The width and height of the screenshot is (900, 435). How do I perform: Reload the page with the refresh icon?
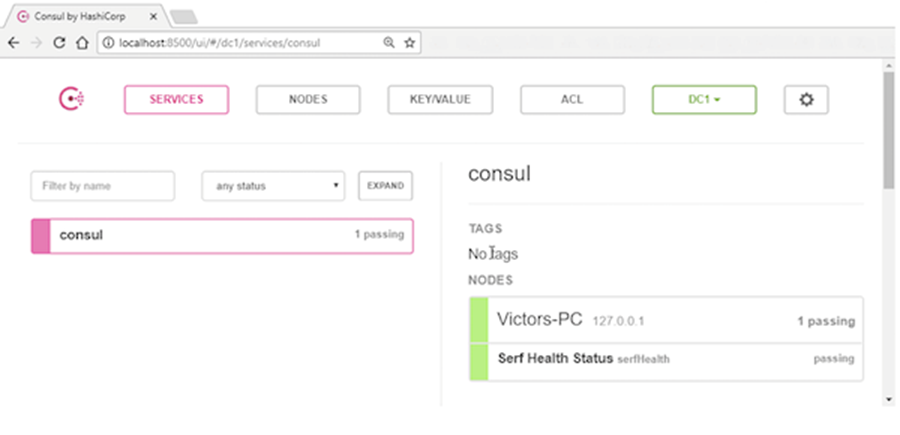point(59,43)
